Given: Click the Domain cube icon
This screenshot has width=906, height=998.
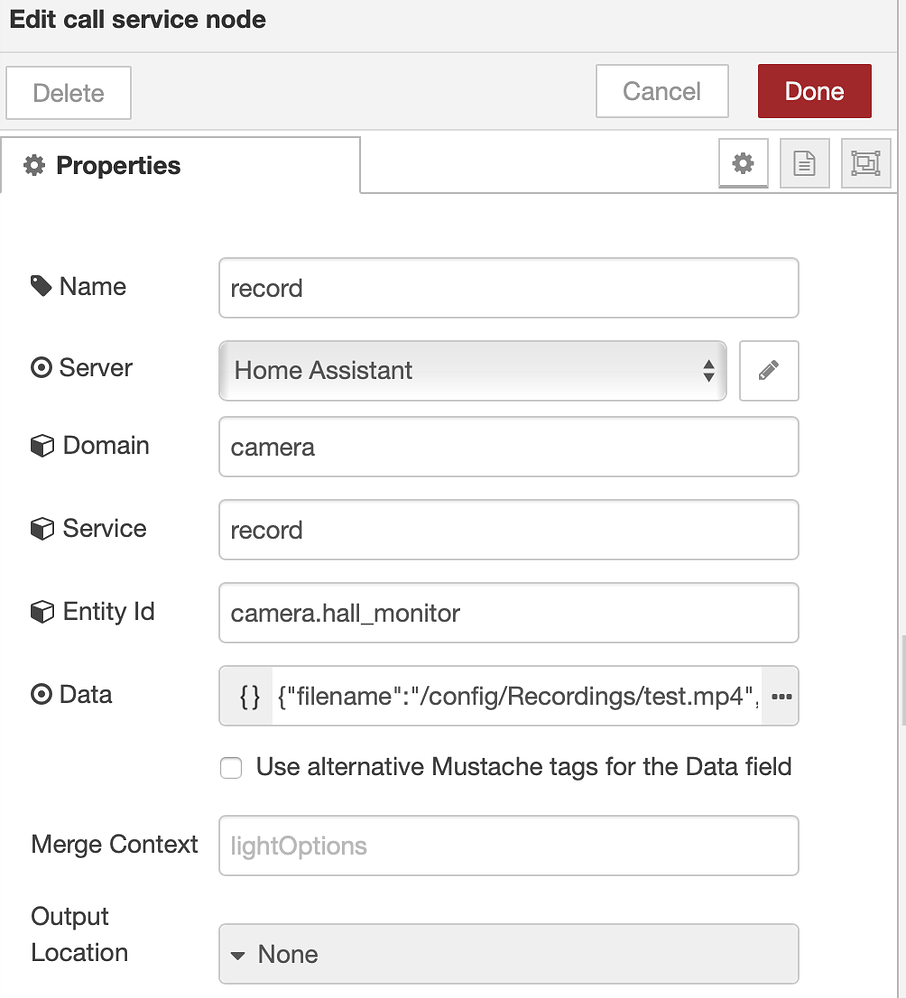Looking at the screenshot, I should click(42, 446).
